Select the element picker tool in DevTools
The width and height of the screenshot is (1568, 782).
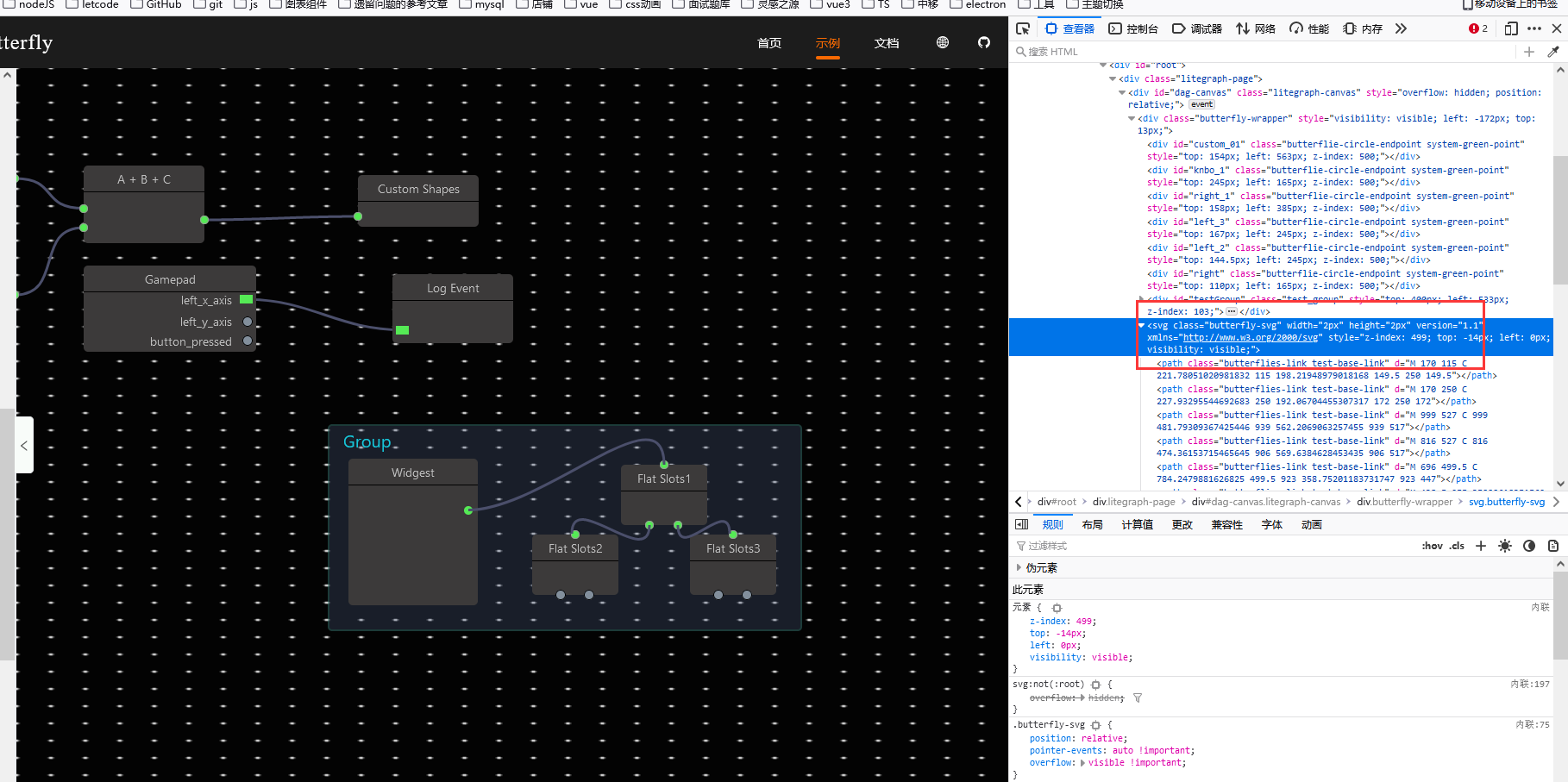point(1023,28)
